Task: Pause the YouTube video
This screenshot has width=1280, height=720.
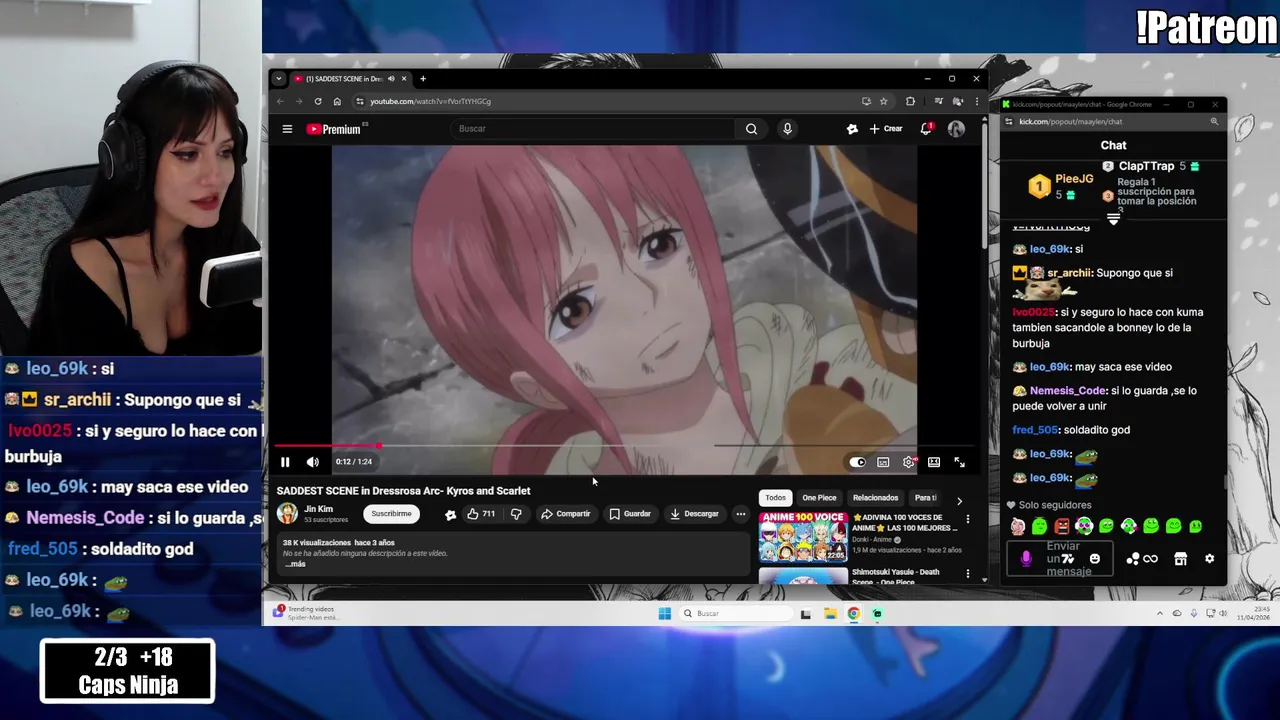Action: [x=285, y=462]
